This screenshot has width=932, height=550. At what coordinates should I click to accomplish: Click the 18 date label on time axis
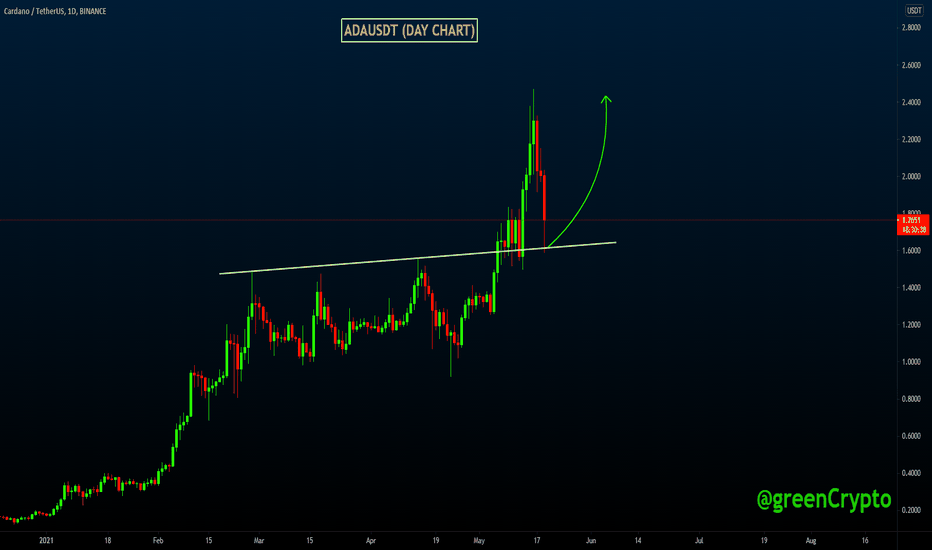108,540
